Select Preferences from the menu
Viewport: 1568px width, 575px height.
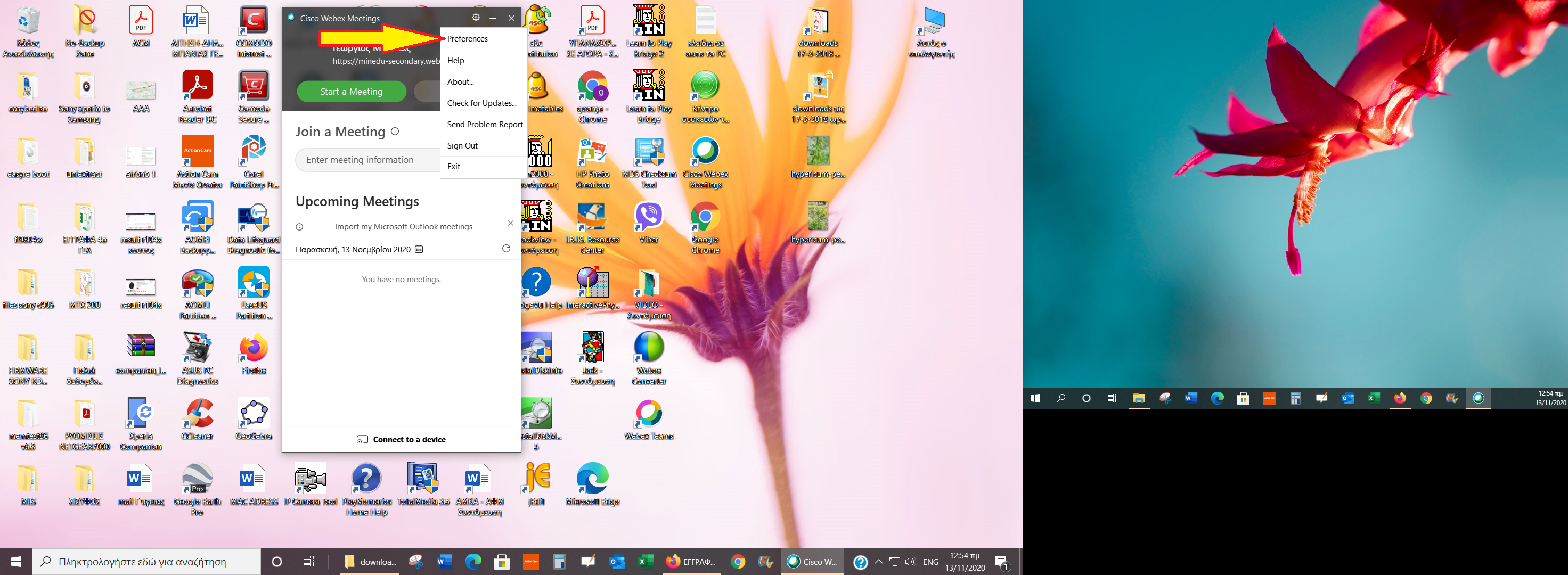point(468,39)
